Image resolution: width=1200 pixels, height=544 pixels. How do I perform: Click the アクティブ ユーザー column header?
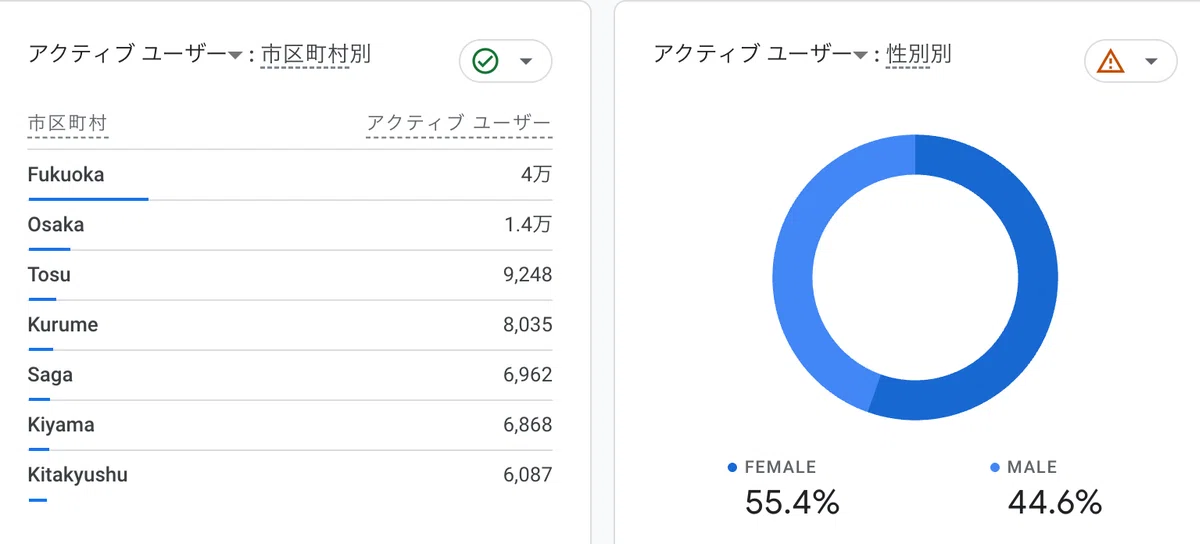point(459,124)
